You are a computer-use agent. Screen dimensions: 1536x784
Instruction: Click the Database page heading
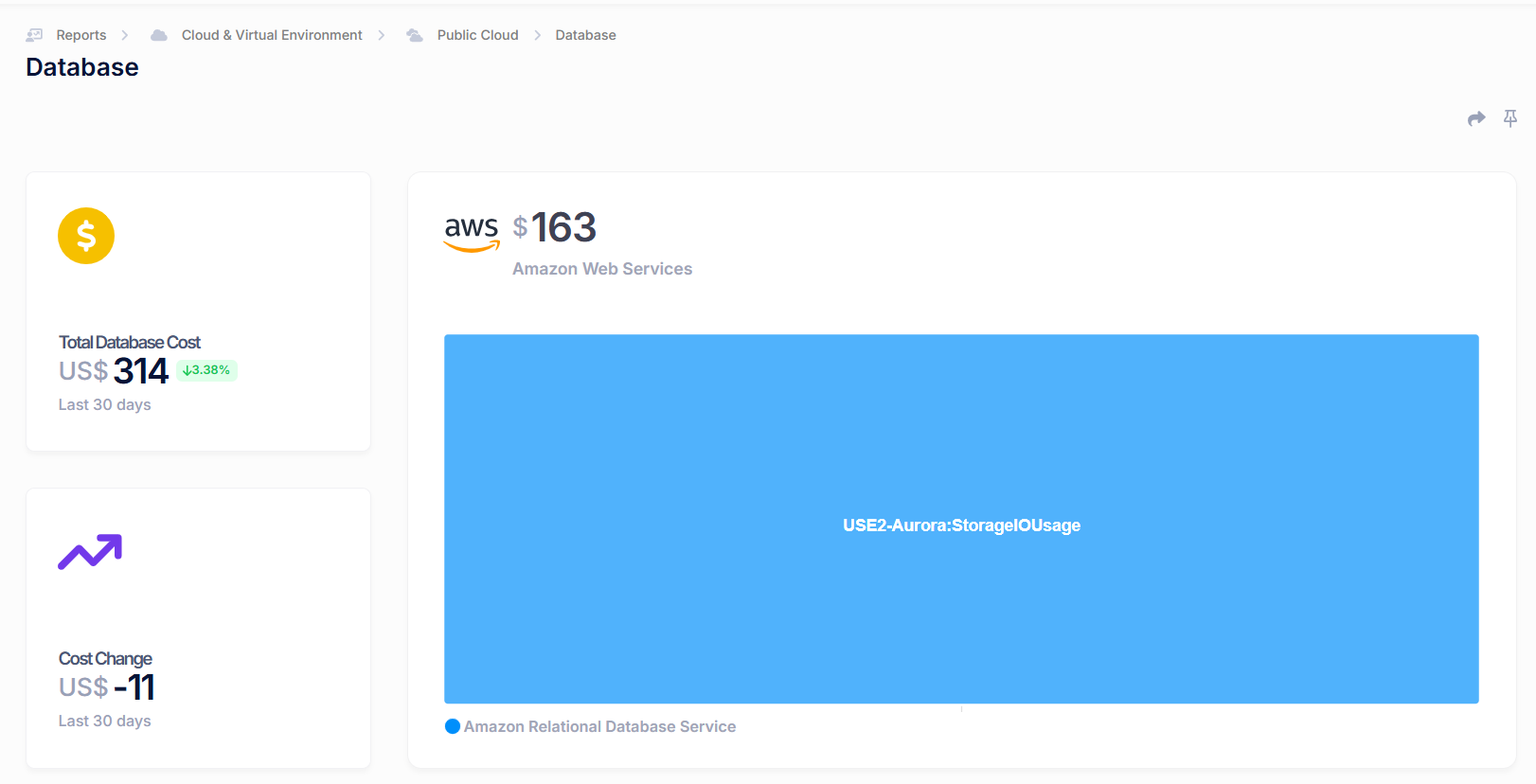(x=82, y=67)
